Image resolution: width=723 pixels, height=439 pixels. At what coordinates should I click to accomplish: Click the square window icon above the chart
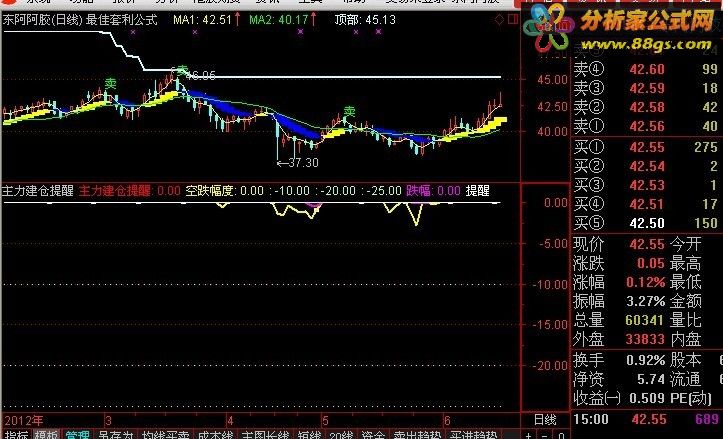[512, 19]
